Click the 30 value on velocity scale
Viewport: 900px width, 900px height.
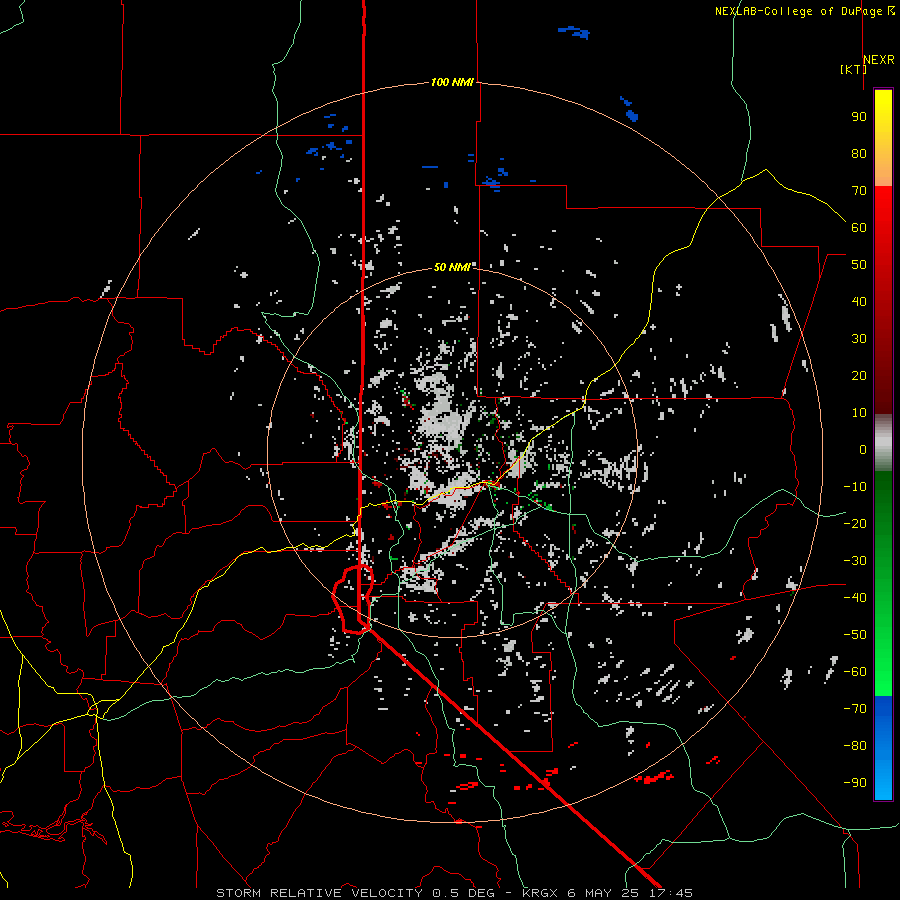click(x=859, y=339)
